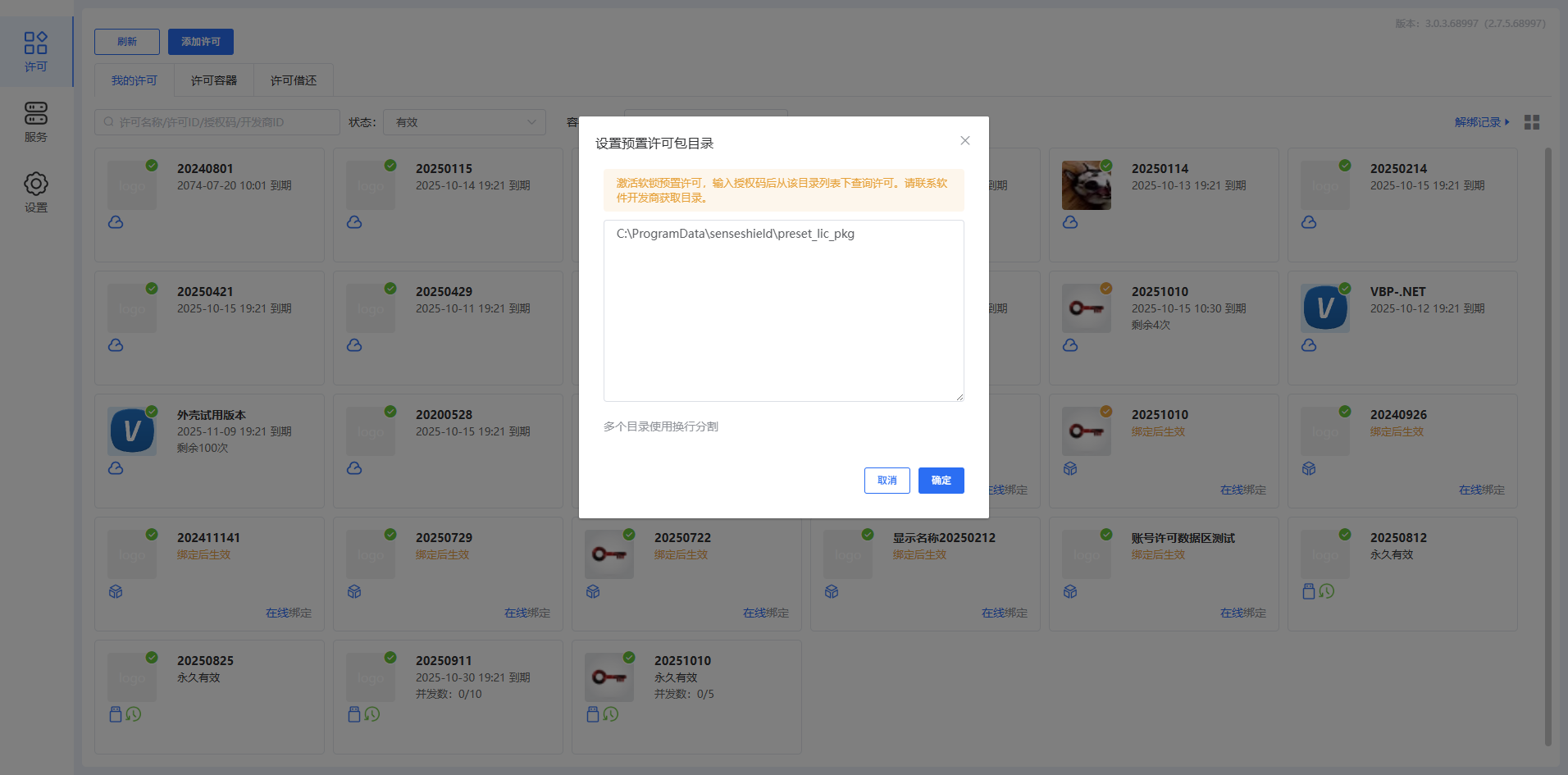Click key thumbnail on 永久有效 20251010 card
Viewport: 1568px width, 775px height.
(609, 677)
